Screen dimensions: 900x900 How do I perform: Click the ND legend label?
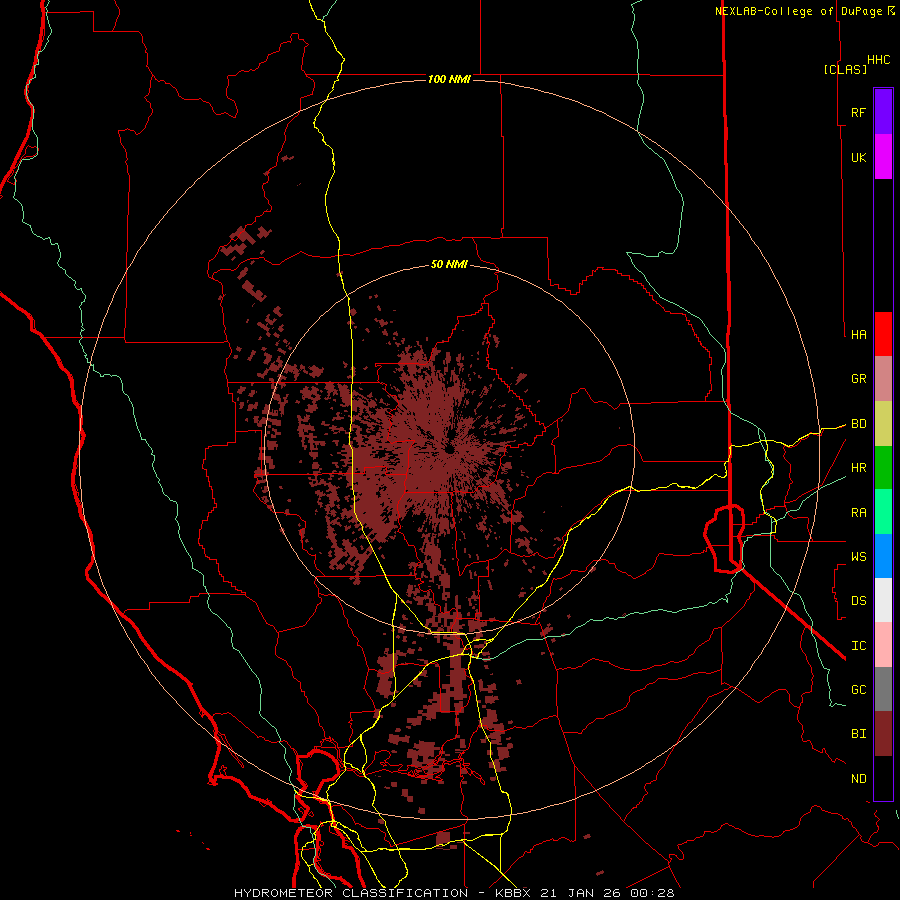(858, 779)
